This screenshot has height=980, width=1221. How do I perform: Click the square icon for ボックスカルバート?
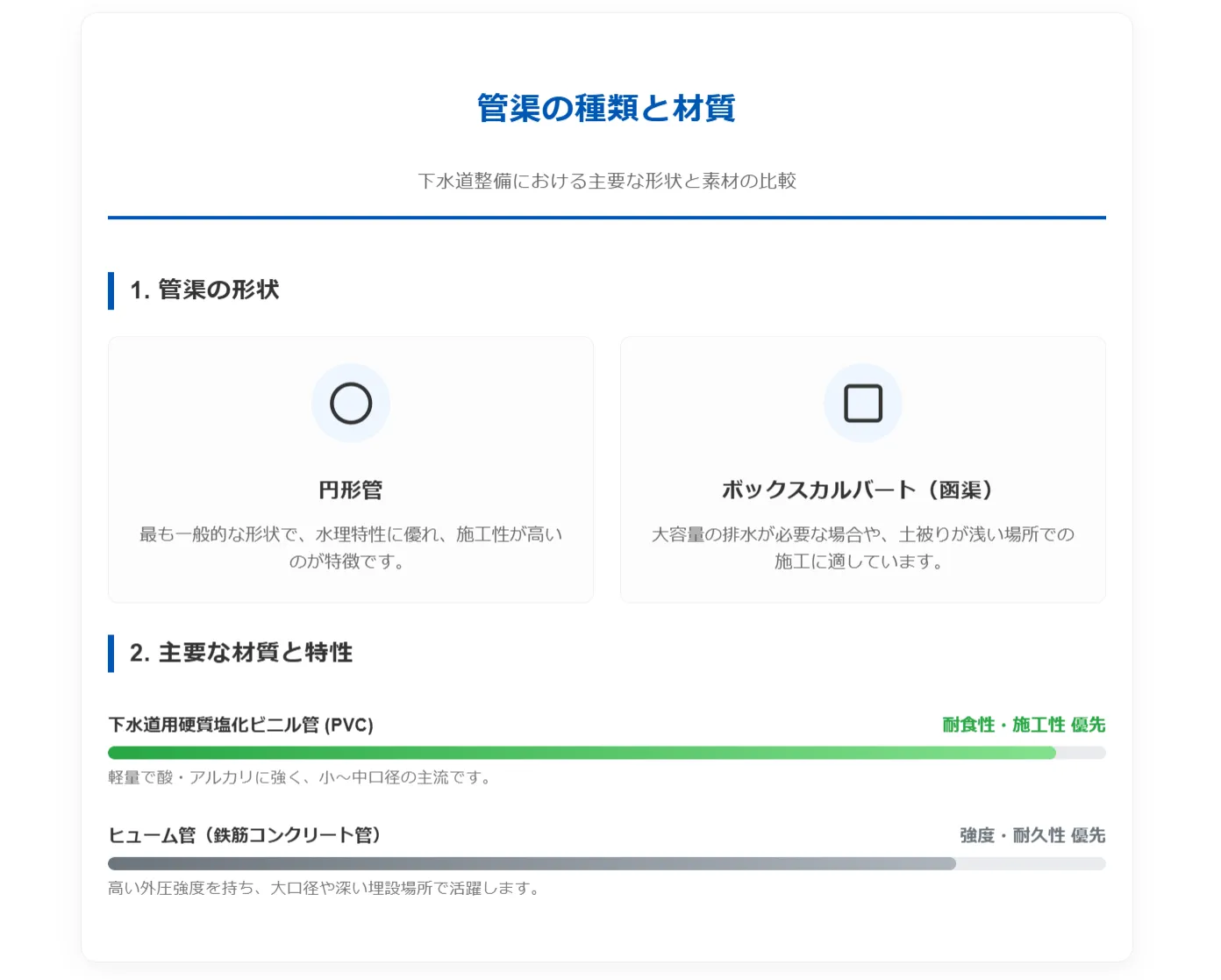[x=863, y=404]
